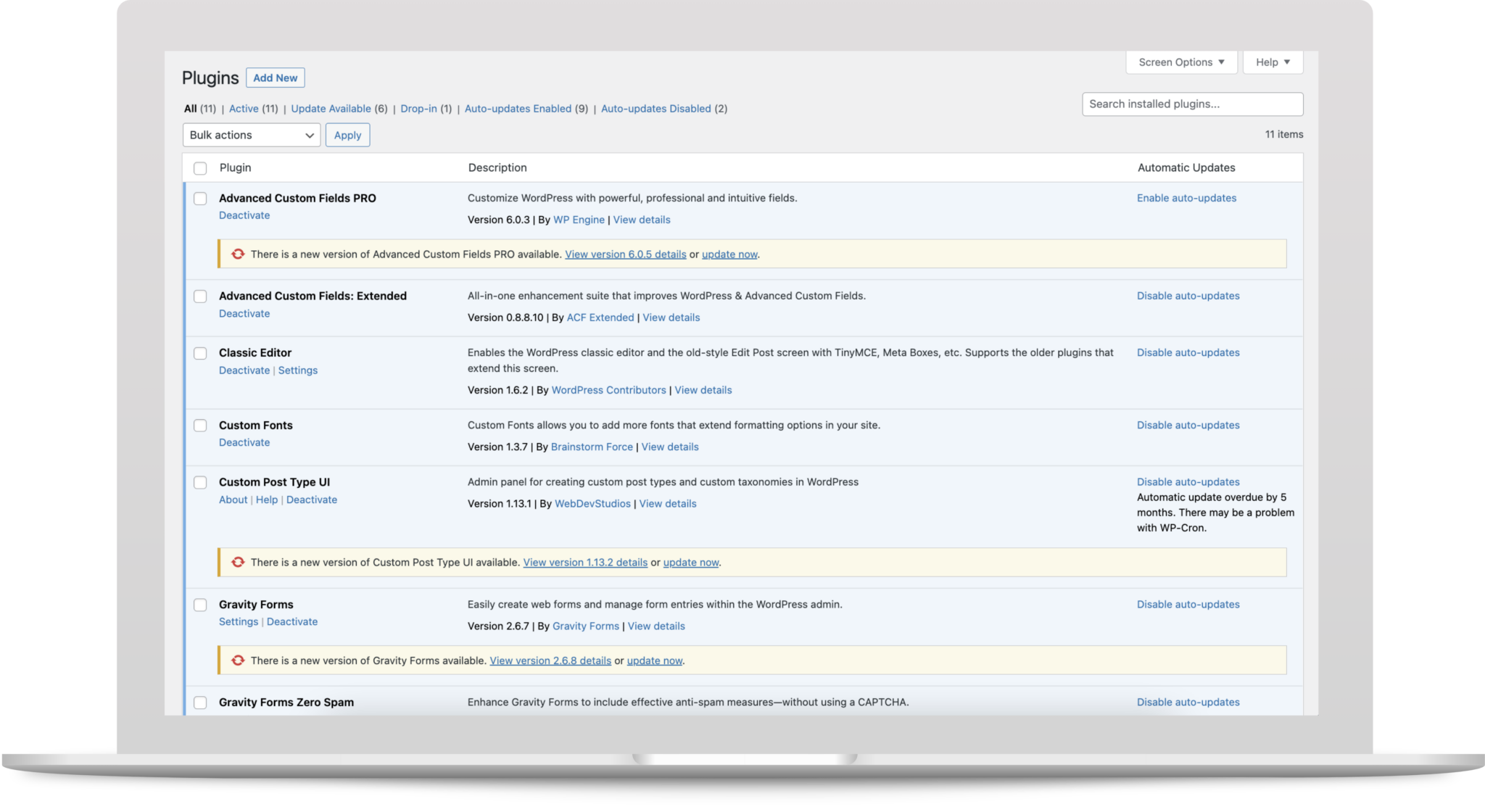The height and width of the screenshot is (812, 1485).
Task: View details of Classic Editor
Action: (x=703, y=390)
